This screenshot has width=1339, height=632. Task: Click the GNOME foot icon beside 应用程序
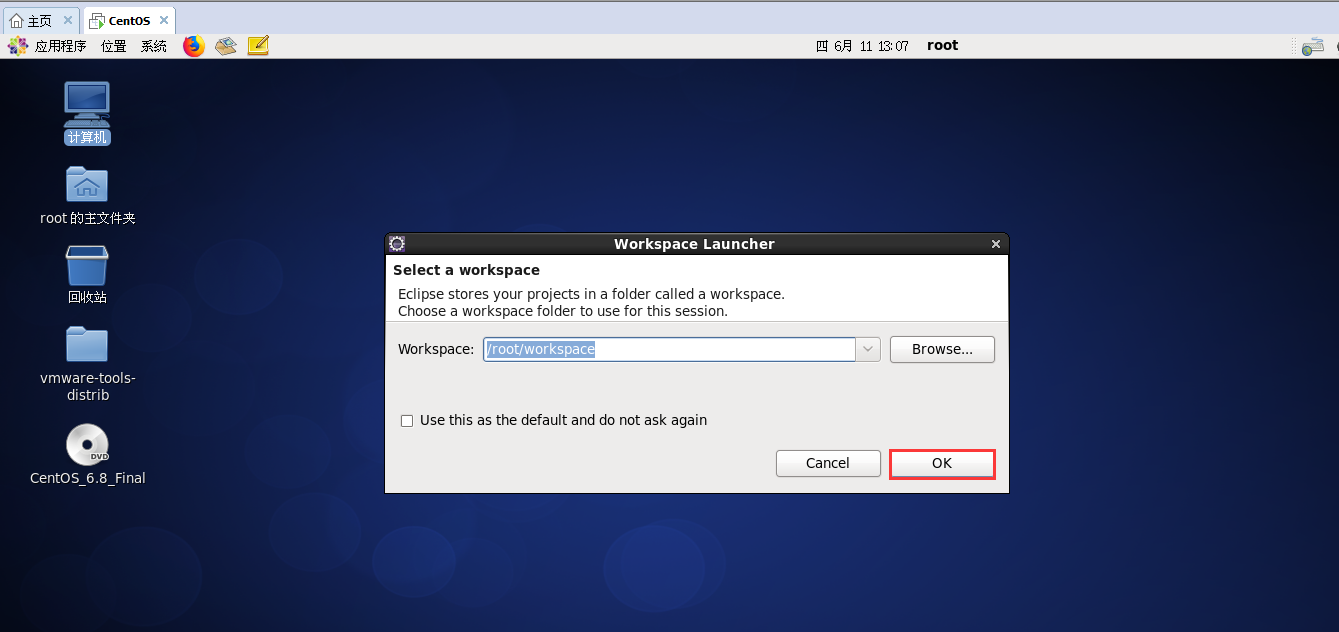click(x=18, y=46)
